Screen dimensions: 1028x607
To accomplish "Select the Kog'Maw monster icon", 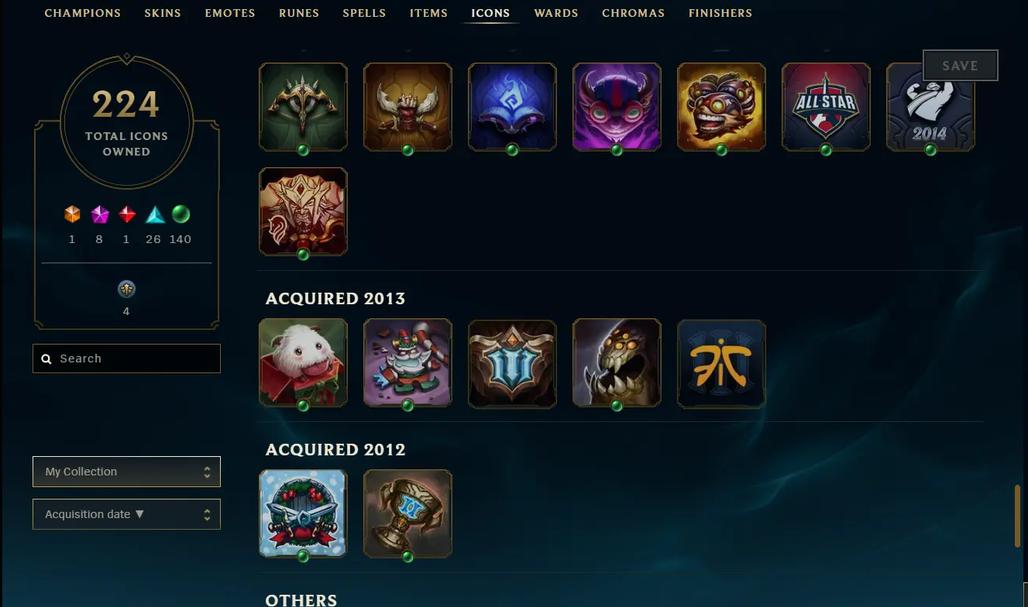I will [616, 363].
